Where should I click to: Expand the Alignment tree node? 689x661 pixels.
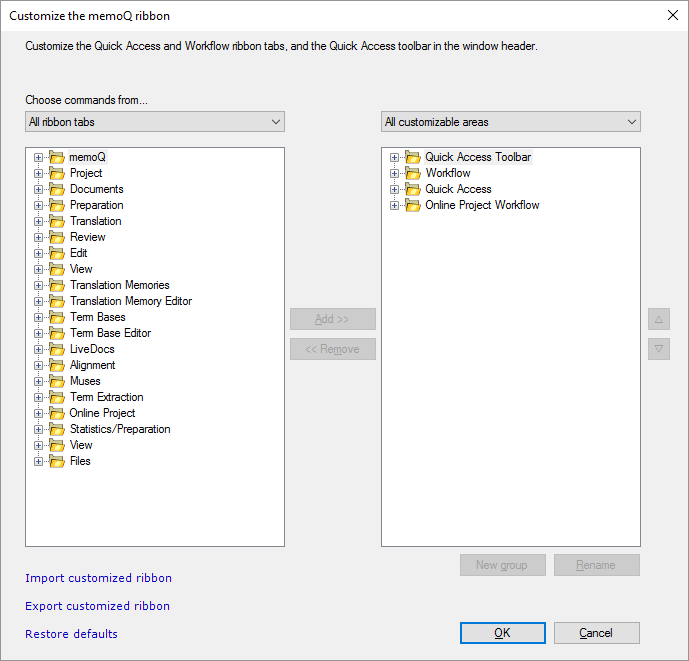[x=38, y=365]
